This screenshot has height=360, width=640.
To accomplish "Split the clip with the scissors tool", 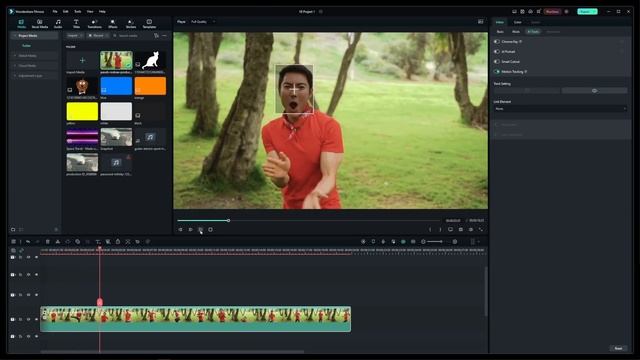I will click(x=58, y=242).
